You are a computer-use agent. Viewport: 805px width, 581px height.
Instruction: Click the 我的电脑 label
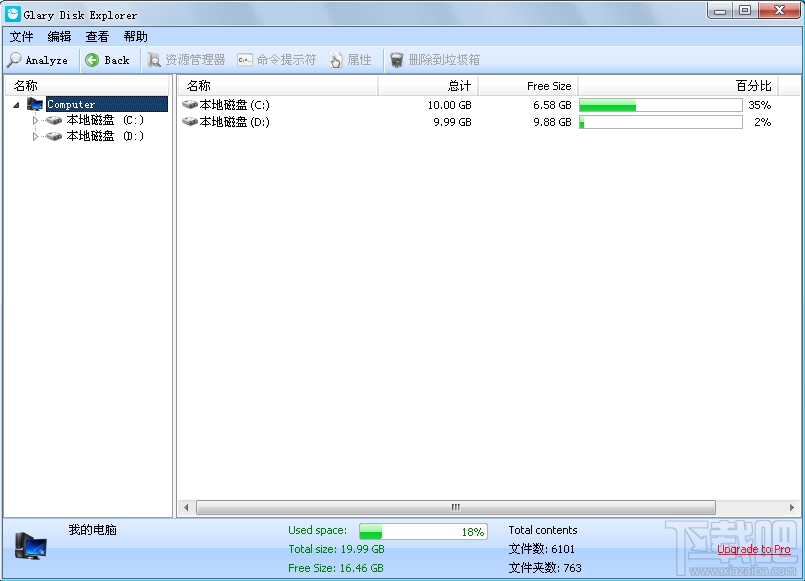(x=92, y=530)
